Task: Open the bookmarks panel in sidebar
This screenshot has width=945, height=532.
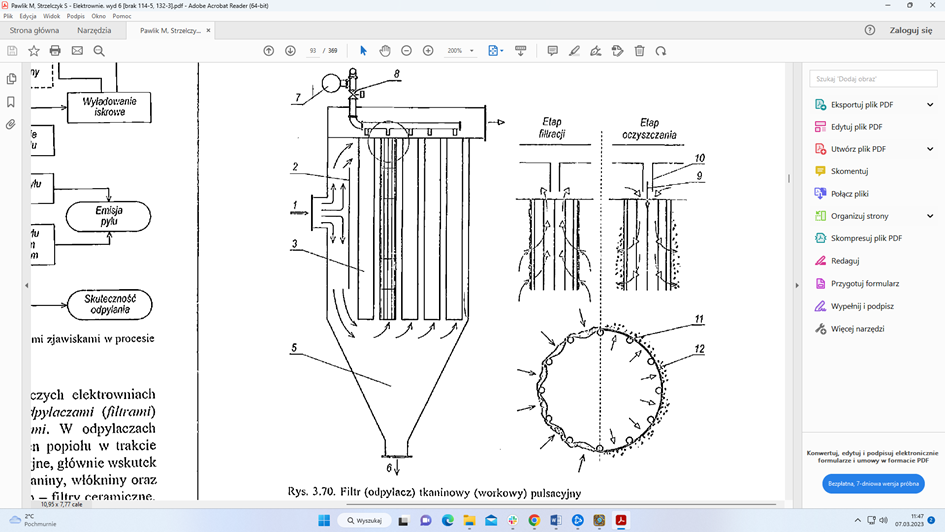Action: [x=11, y=102]
